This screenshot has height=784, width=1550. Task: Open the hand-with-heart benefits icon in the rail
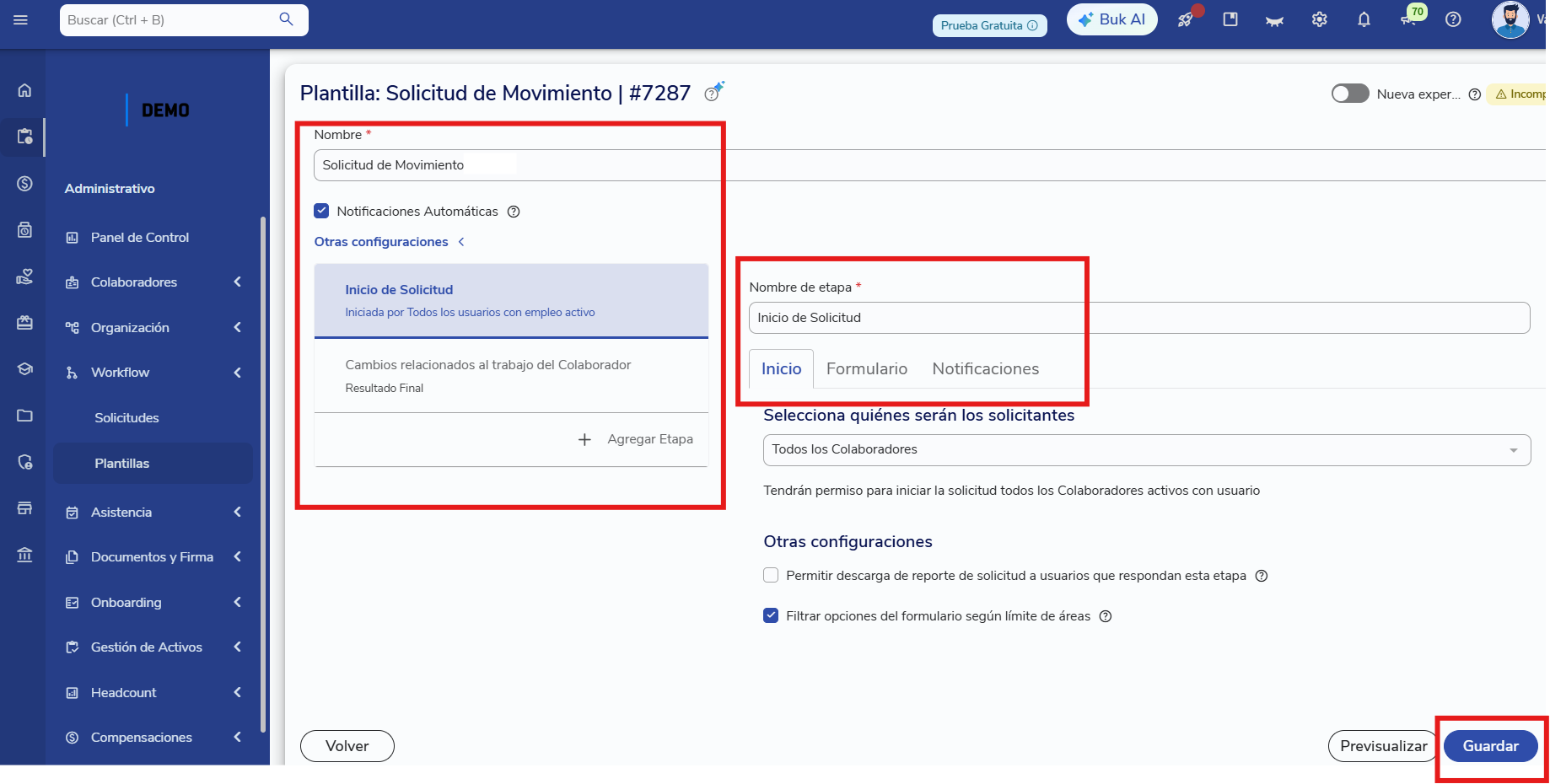25,276
